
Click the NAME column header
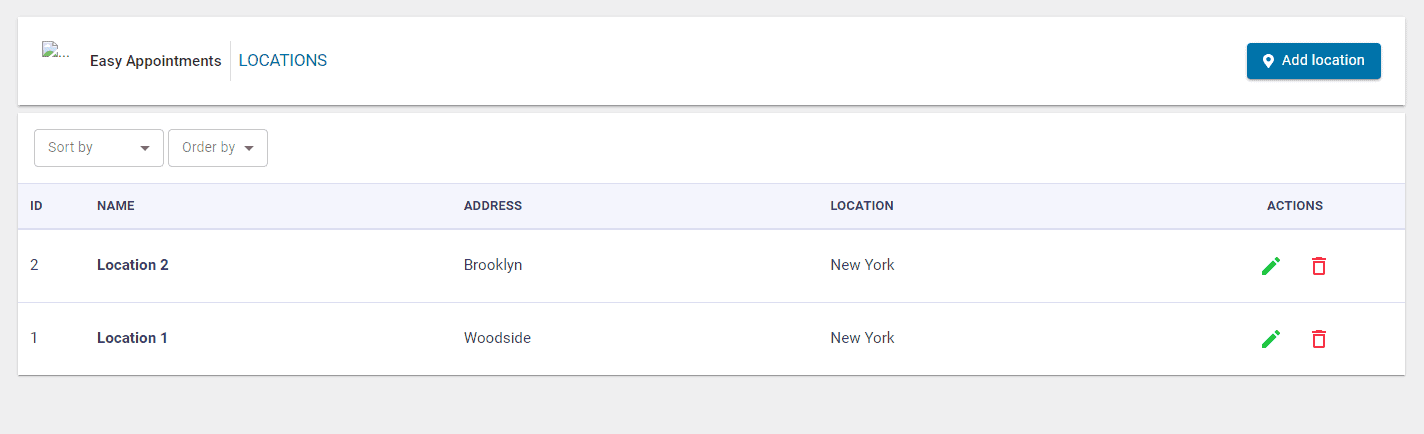pos(116,206)
